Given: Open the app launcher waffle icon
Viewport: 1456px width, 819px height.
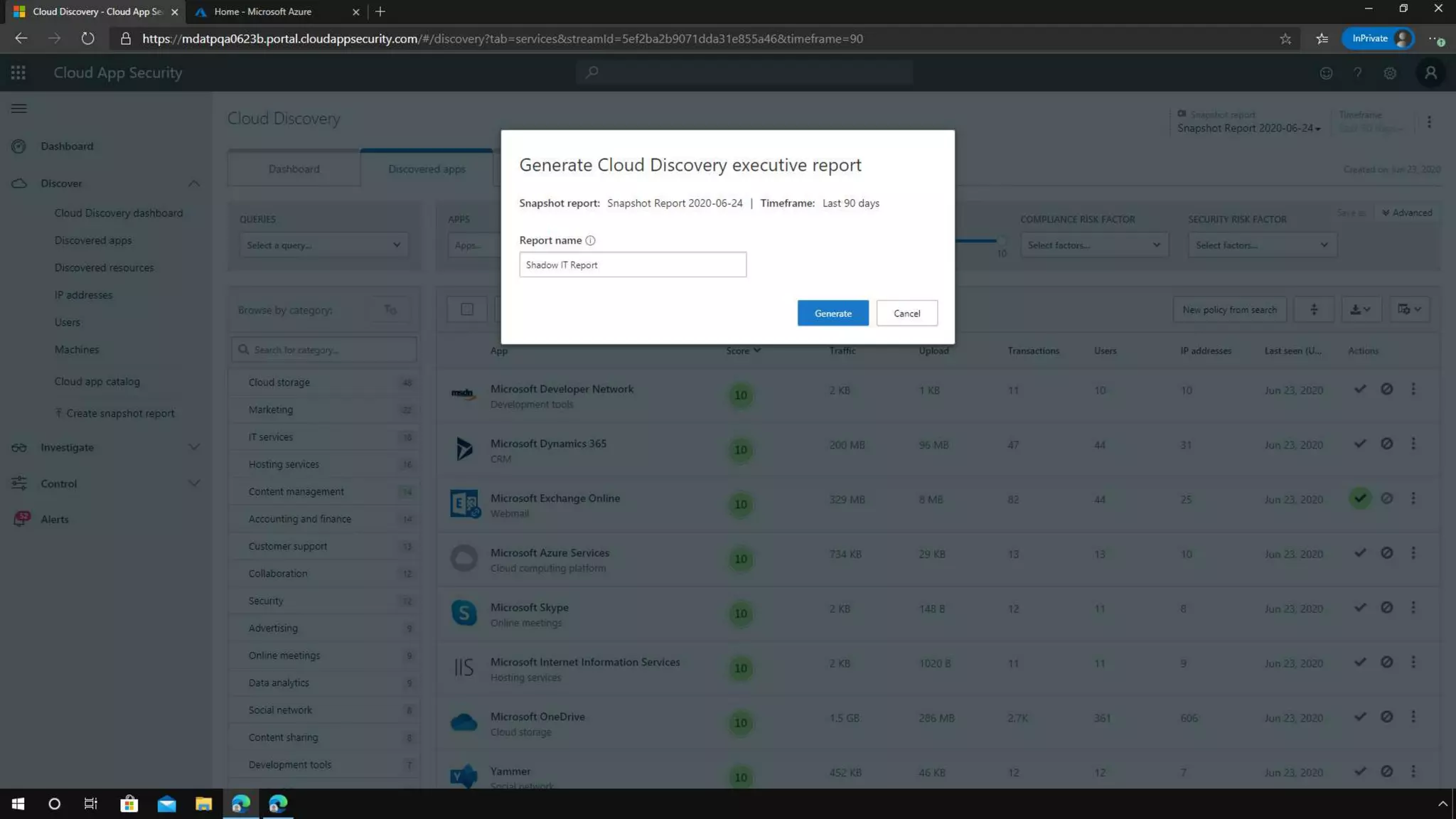Looking at the screenshot, I should pos(18,73).
